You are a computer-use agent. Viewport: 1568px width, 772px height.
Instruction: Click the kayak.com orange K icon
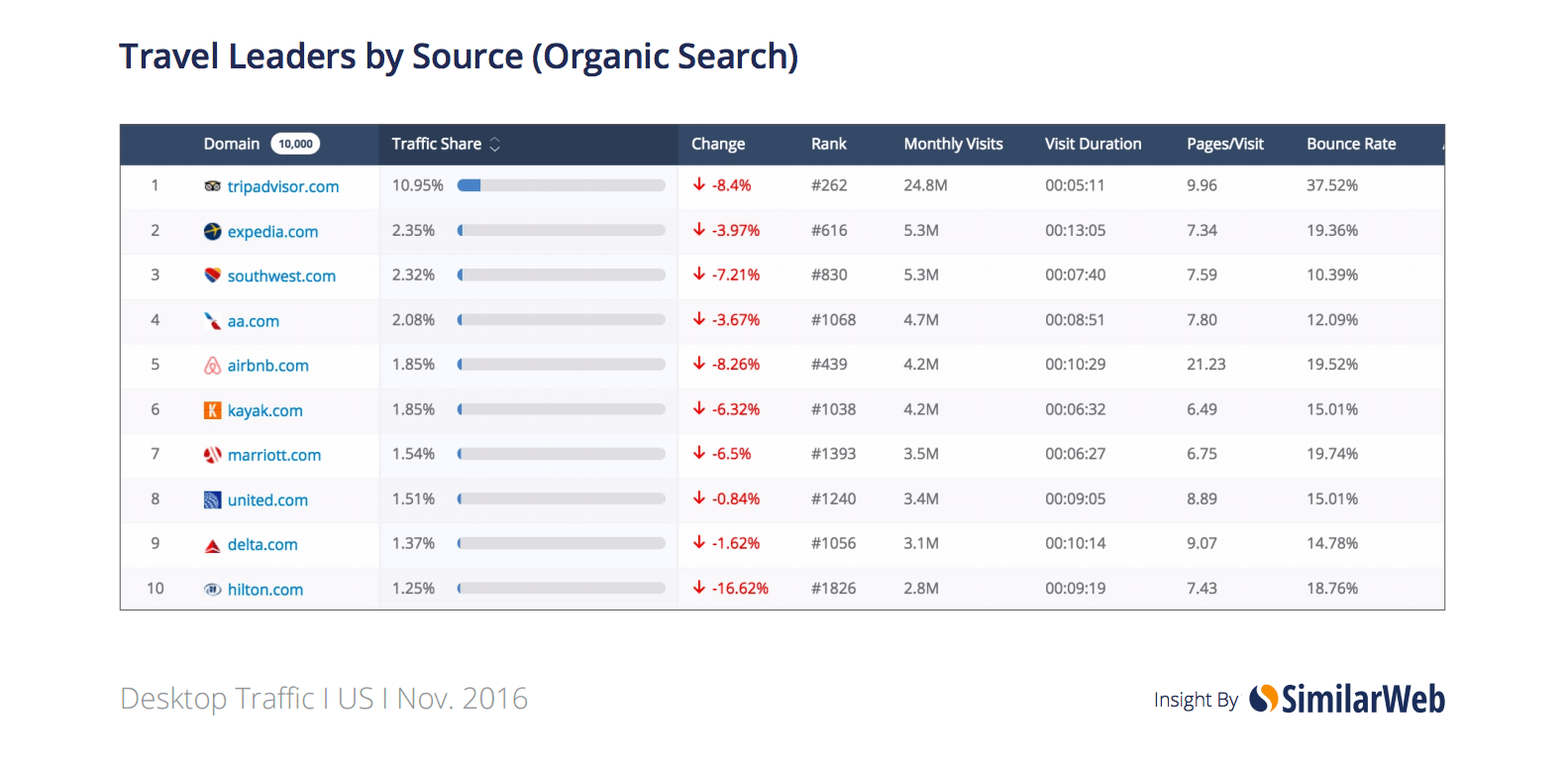pos(212,410)
